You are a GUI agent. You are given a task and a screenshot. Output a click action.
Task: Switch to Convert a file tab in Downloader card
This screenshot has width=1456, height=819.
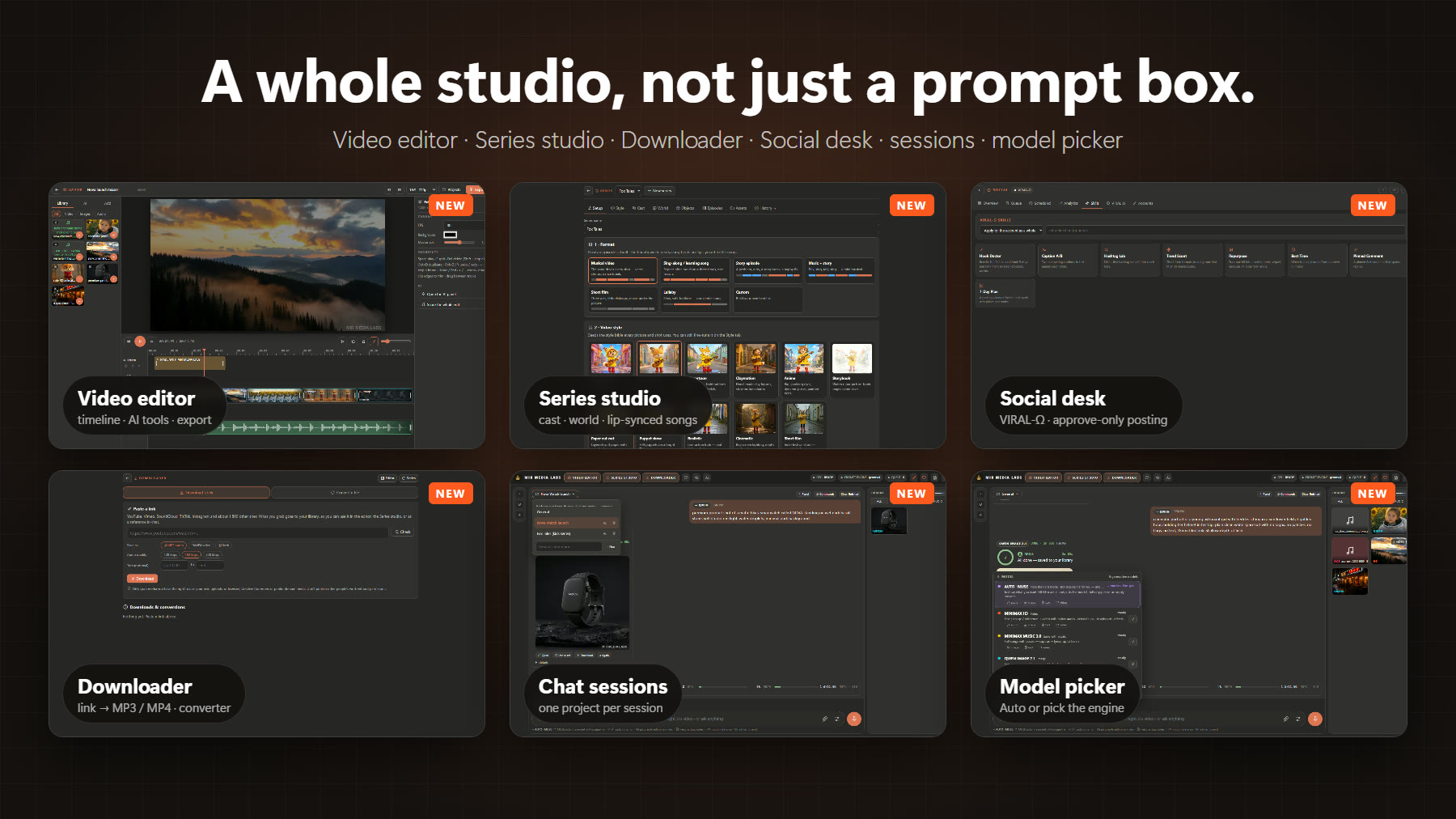(x=345, y=492)
